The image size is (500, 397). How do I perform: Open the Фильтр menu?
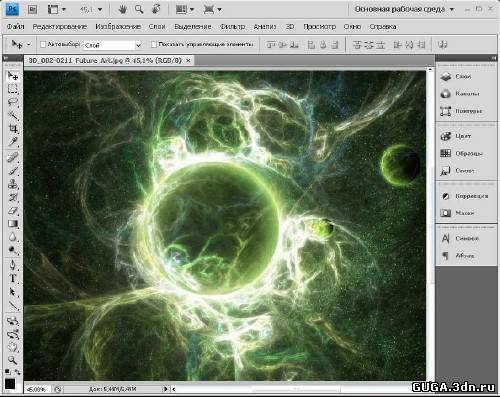(x=232, y=26)
